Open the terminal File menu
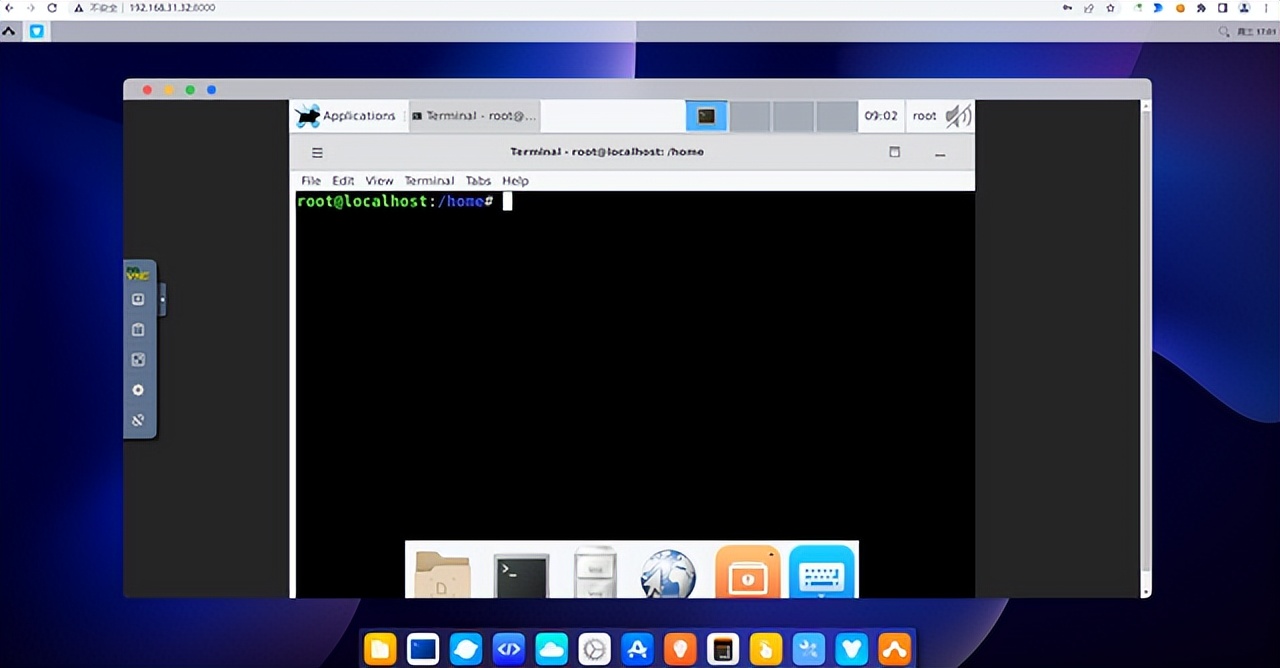 311,181
